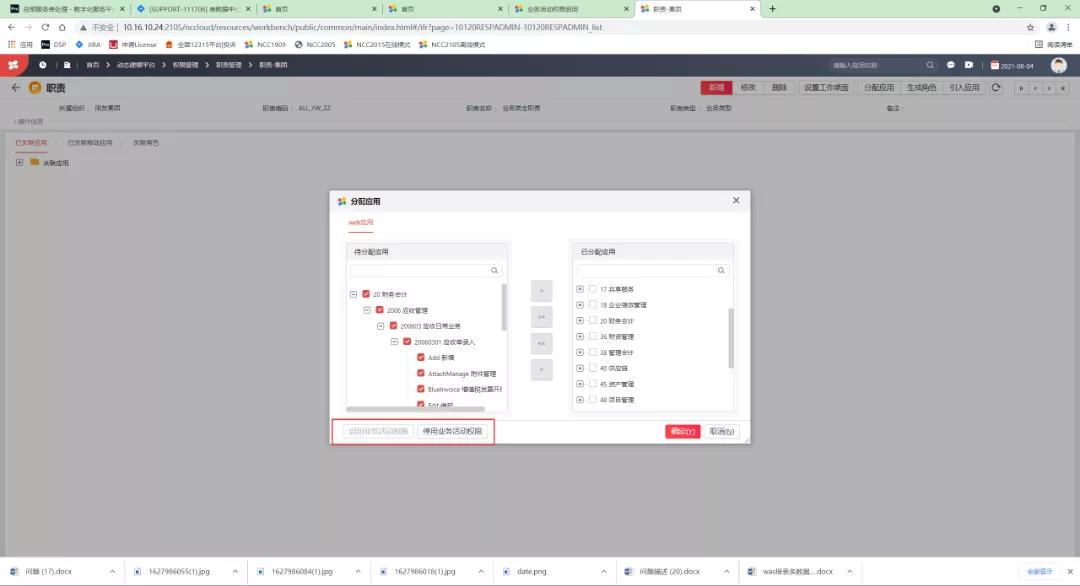The image size is (1080, 586).
Task: Click the magnifier icon in 待分配应用 search box
Action: click(494, 270)
